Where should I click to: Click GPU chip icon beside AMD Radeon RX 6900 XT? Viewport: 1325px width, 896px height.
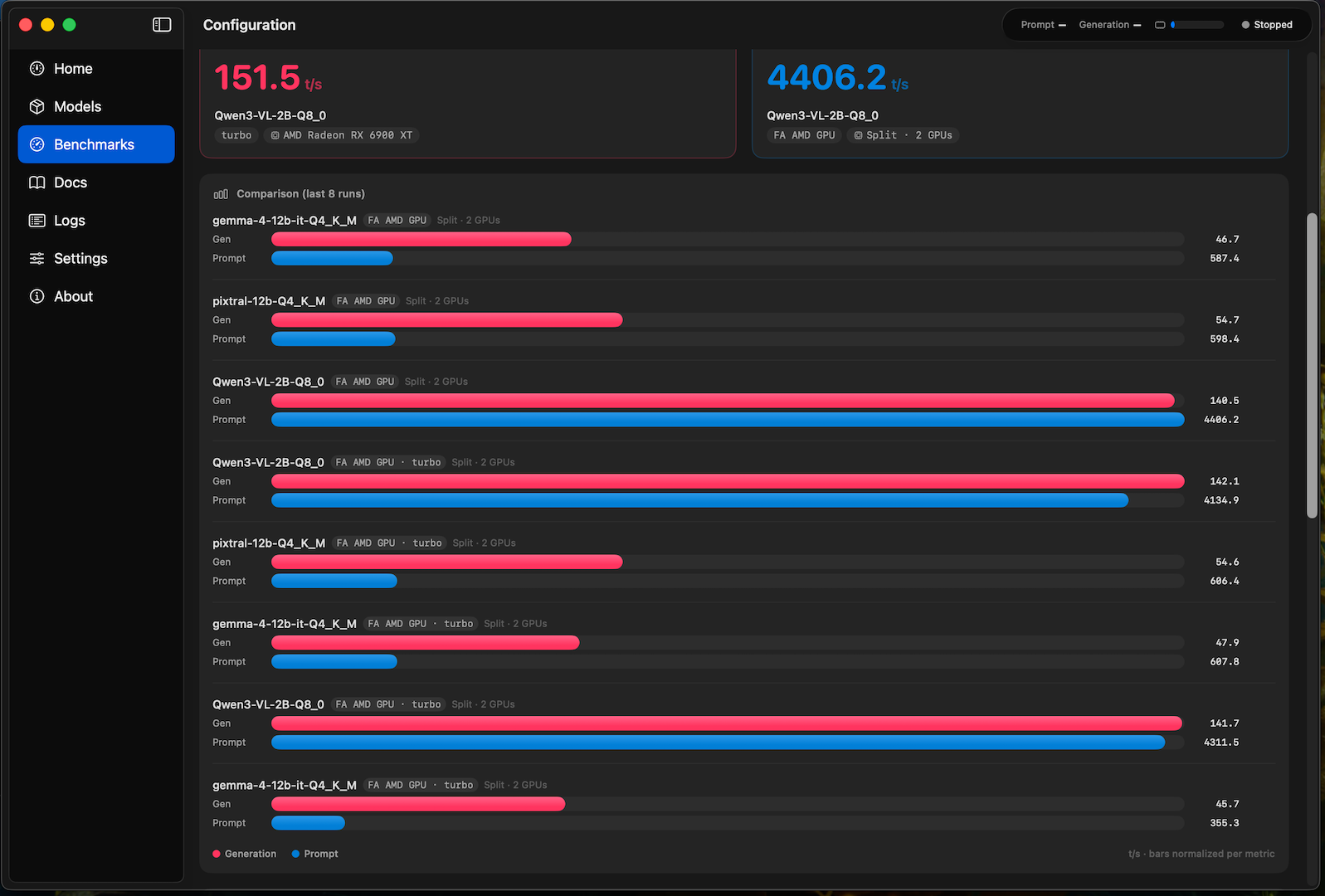click(x=275, y=135)
